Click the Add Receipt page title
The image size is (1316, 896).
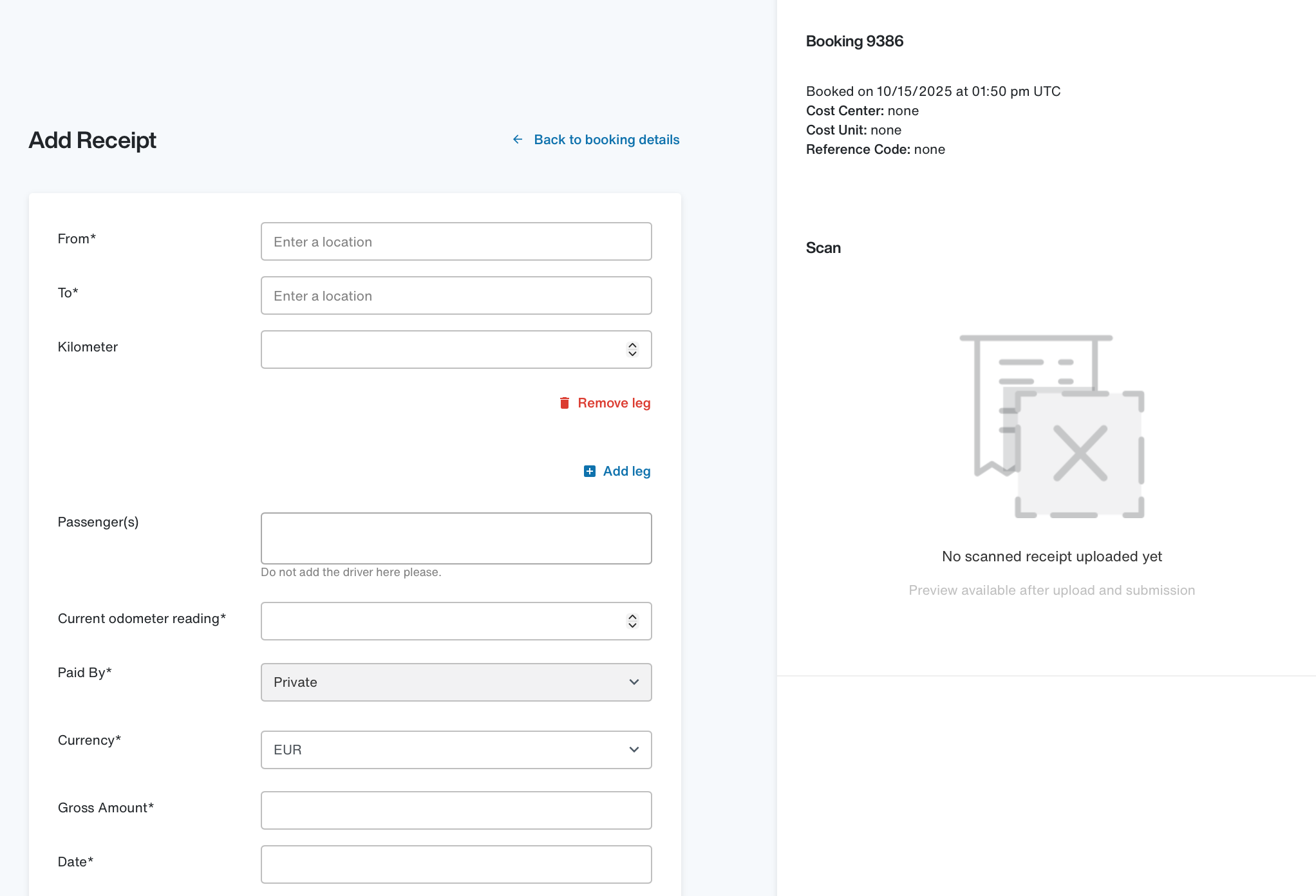point(93,140)
